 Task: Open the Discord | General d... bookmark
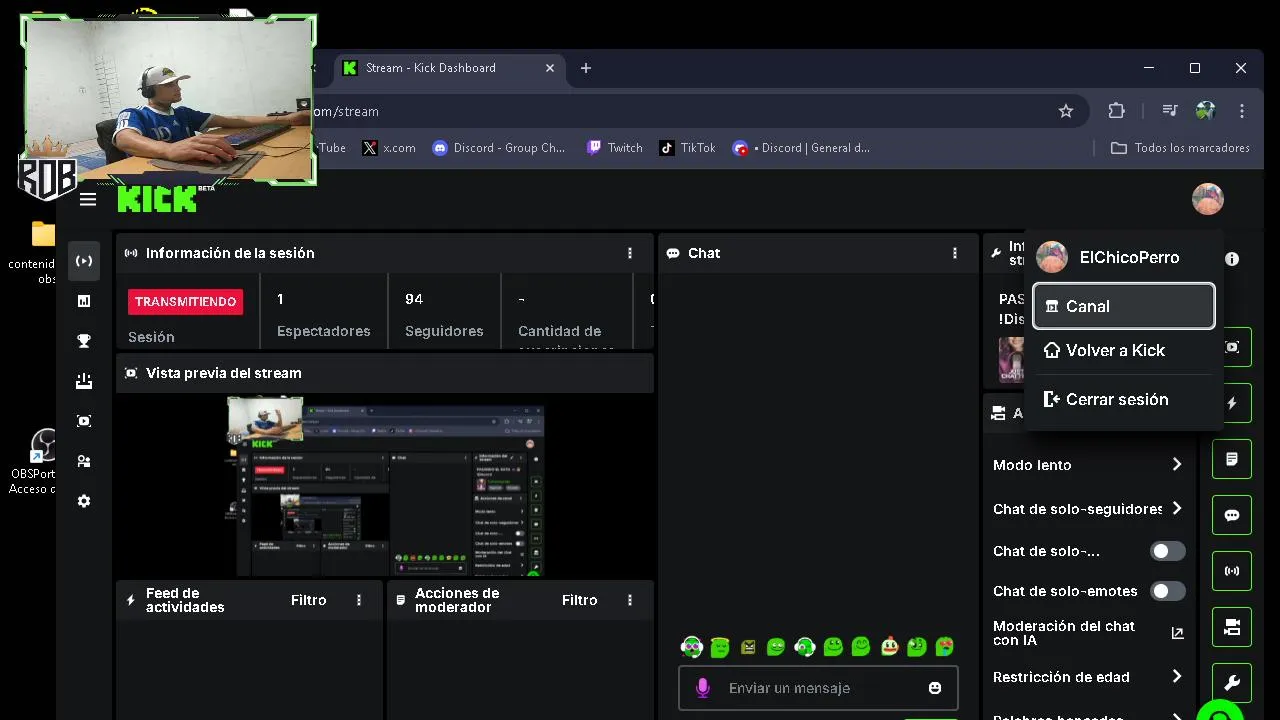coord(802,148)
